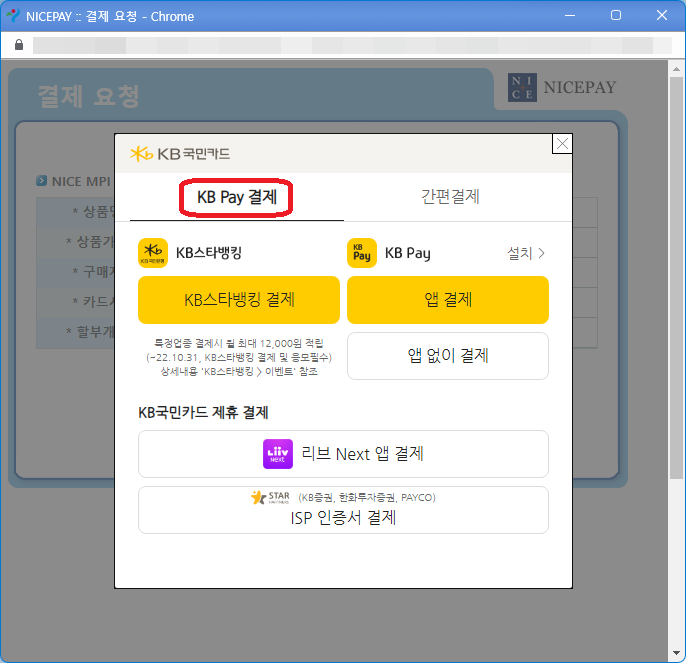This screenshot has height=663, width=686.
Task: Choose 앱 없이 결제 option
Action: [x=448, y=356]
